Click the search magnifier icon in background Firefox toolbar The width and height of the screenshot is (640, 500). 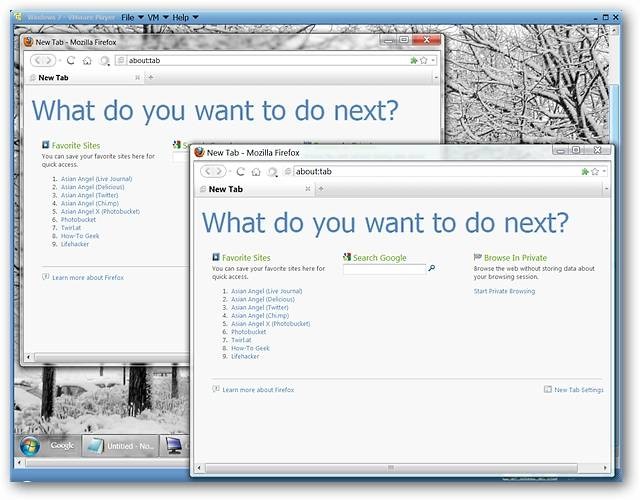104,61
